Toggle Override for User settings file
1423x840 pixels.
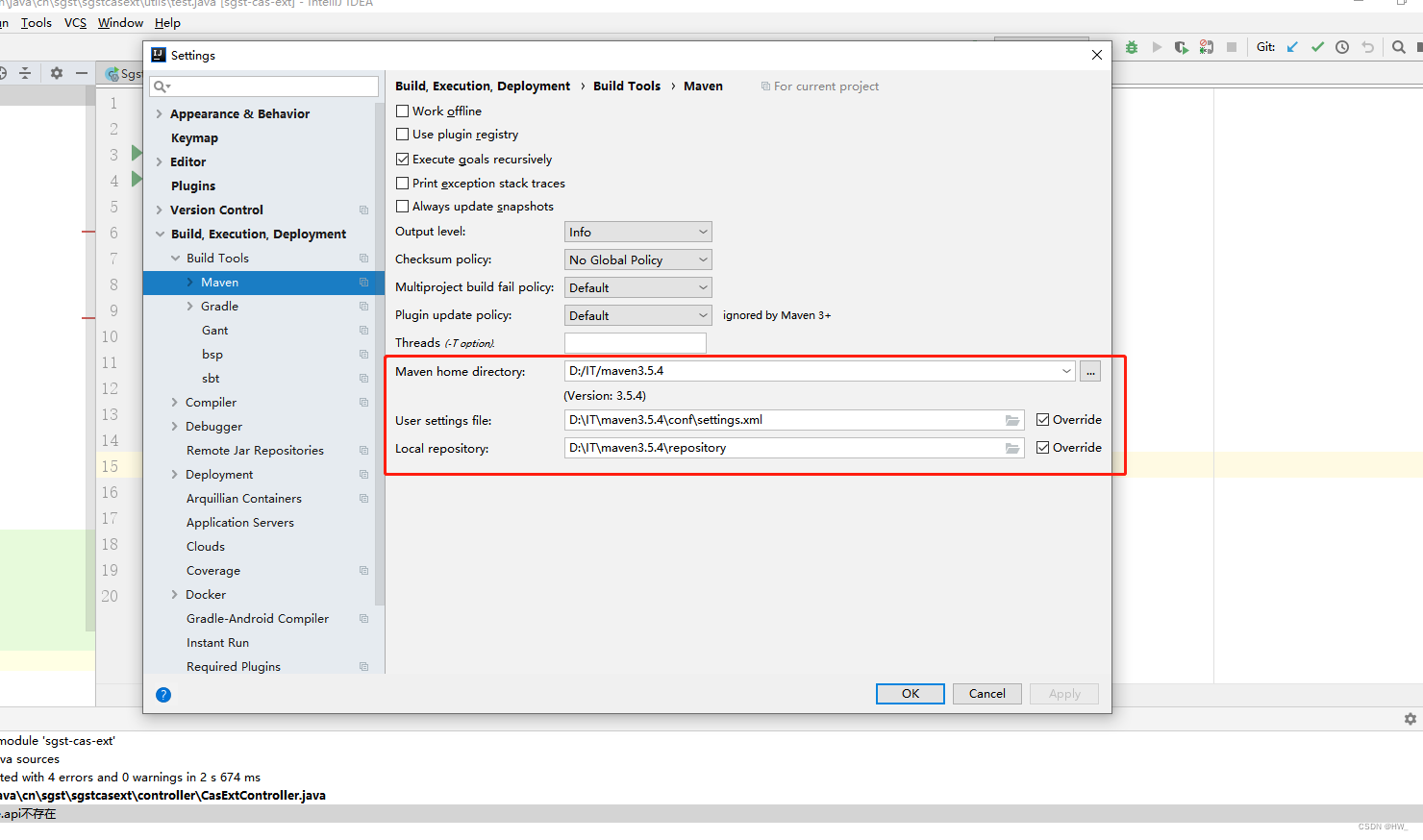1043,420
